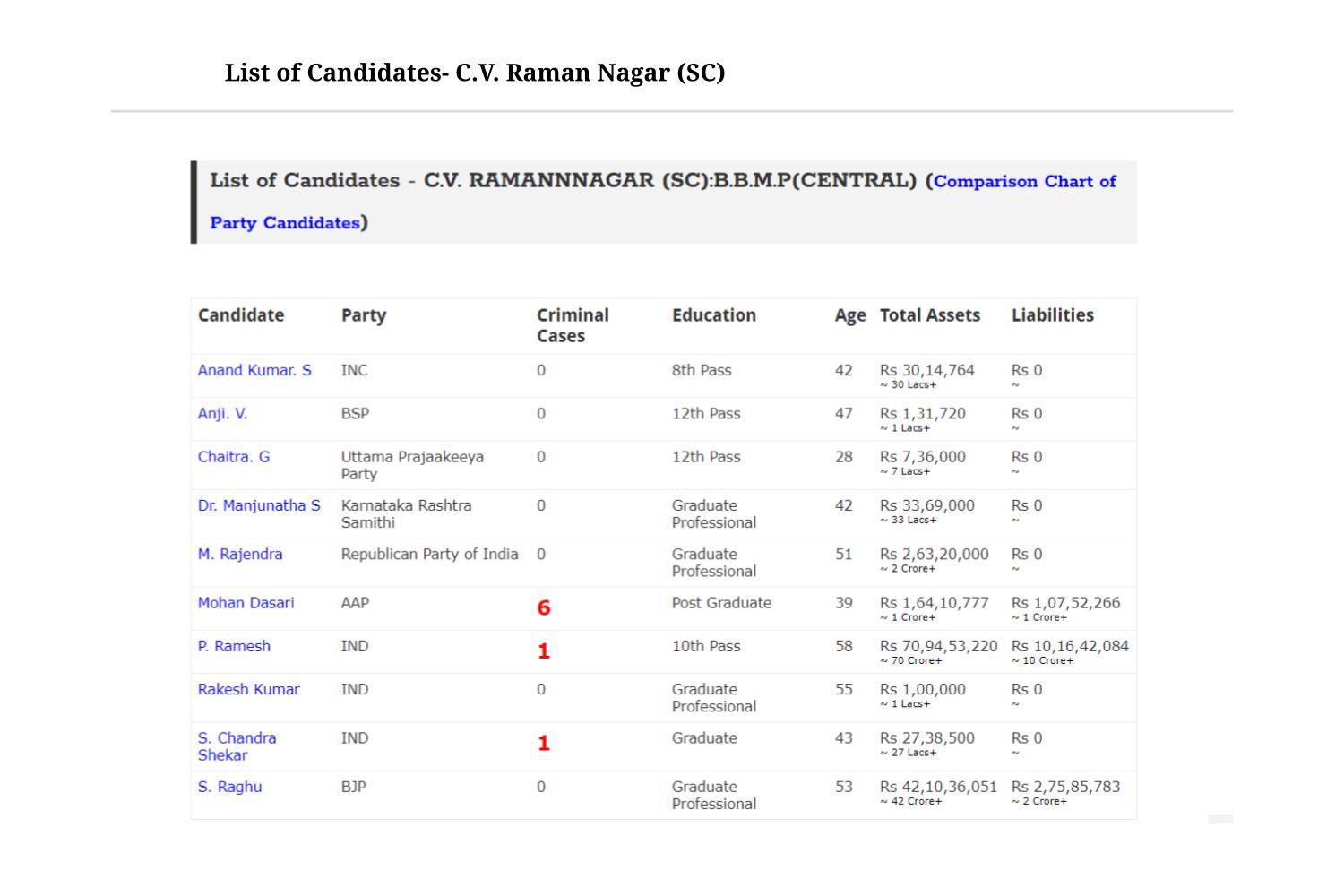Open P. Ramesh candidate page
Image resolution: width=1344 pixels, height=896 pixels.
[x=234, y=646]
